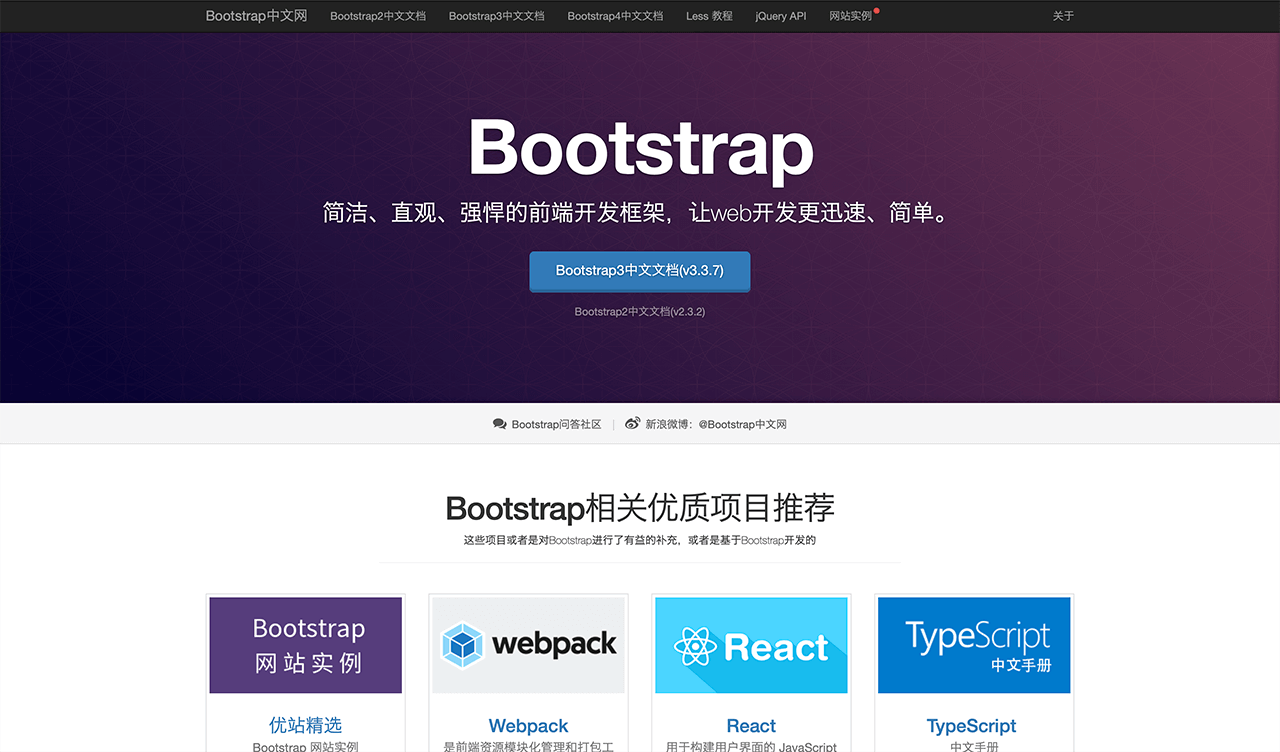This screenshot has width=1280, height=752.
Task: Go to Bootstrap4中文文档 nav item
Action: [x=615, y=16]
